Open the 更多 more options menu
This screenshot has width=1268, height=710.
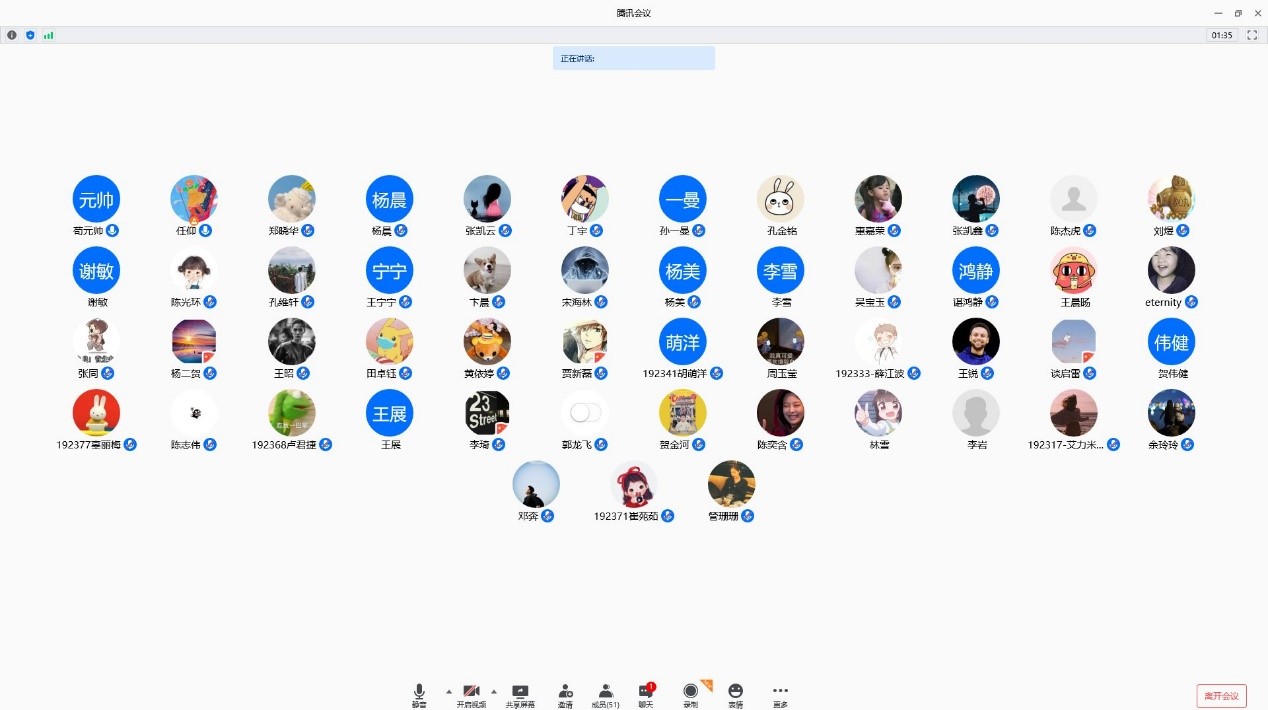coord(780,692)
